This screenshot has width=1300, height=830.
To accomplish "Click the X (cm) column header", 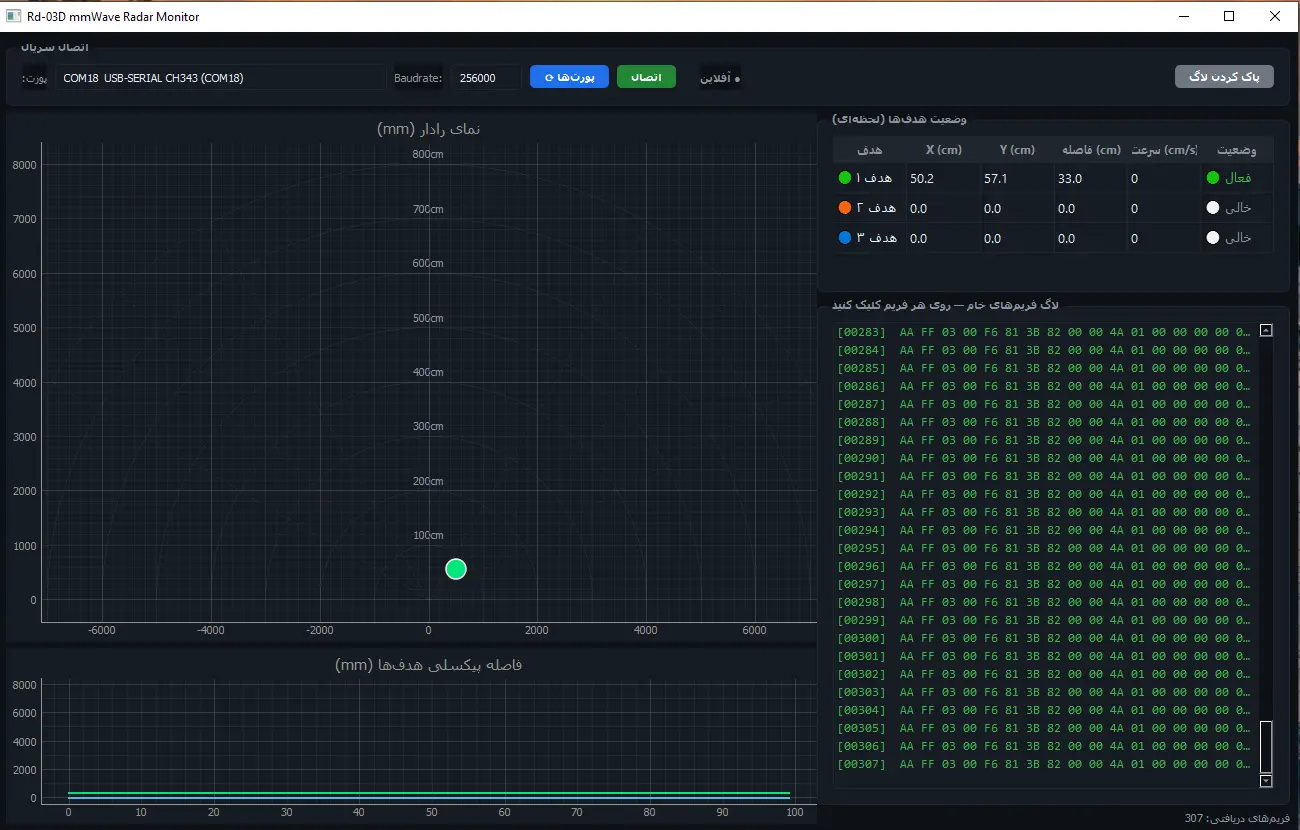I will pyautogui.click(x=943, y=150).
